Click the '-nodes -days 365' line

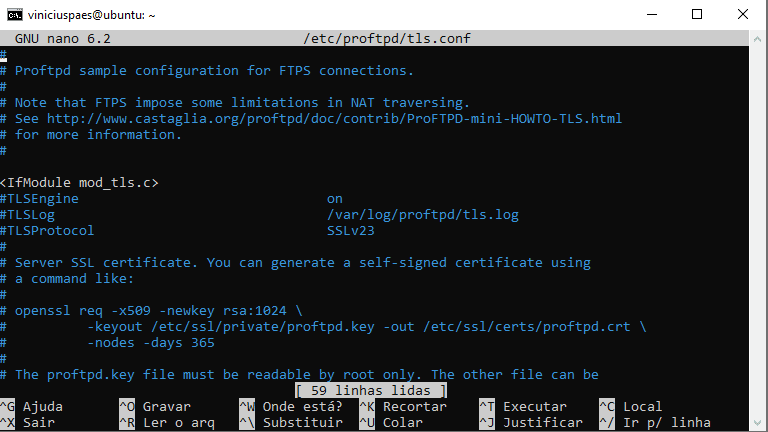pos(151,343)
